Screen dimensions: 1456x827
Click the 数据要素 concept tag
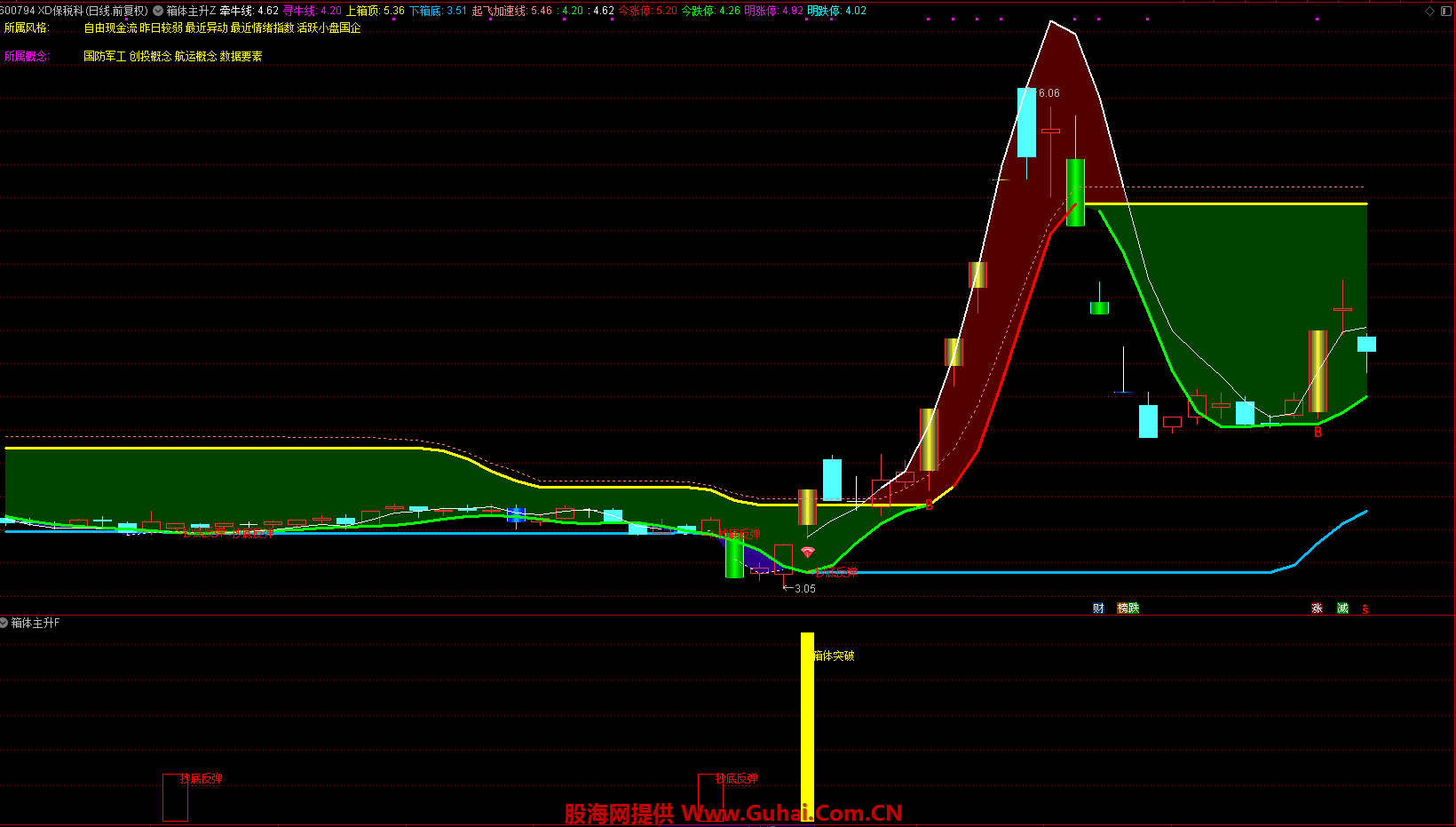click(x=241, y=56)
